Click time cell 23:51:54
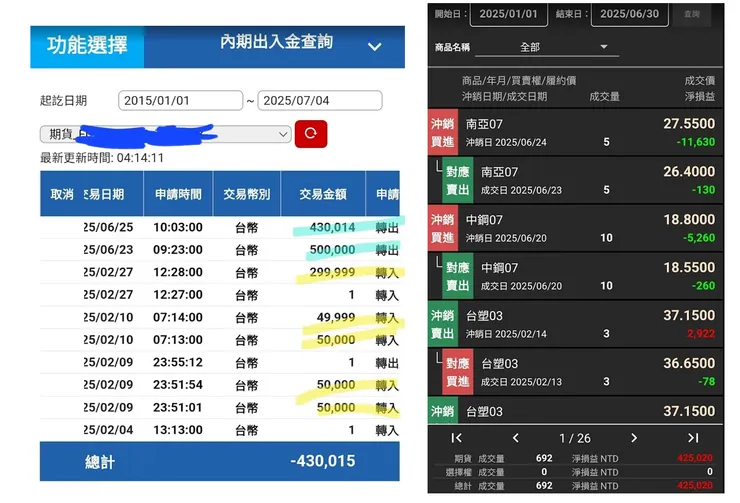Screen dimensions: 740x503 (178, 385)
